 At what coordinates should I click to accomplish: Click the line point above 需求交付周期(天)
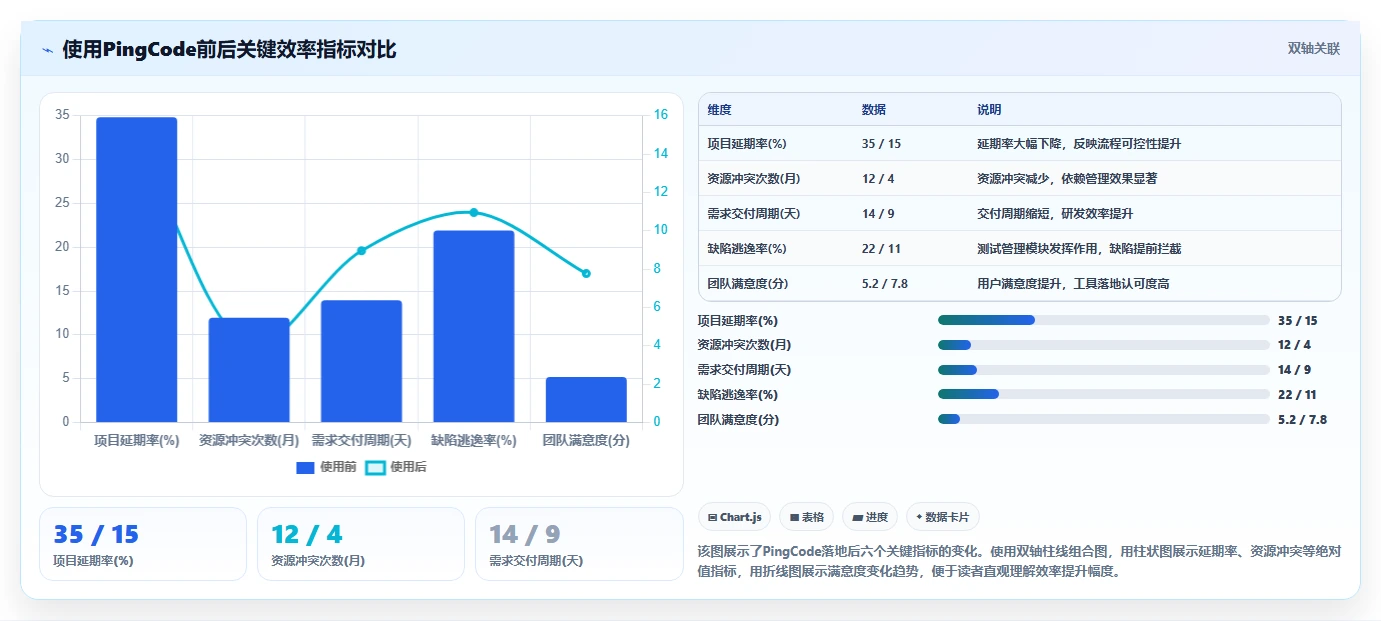361,250
